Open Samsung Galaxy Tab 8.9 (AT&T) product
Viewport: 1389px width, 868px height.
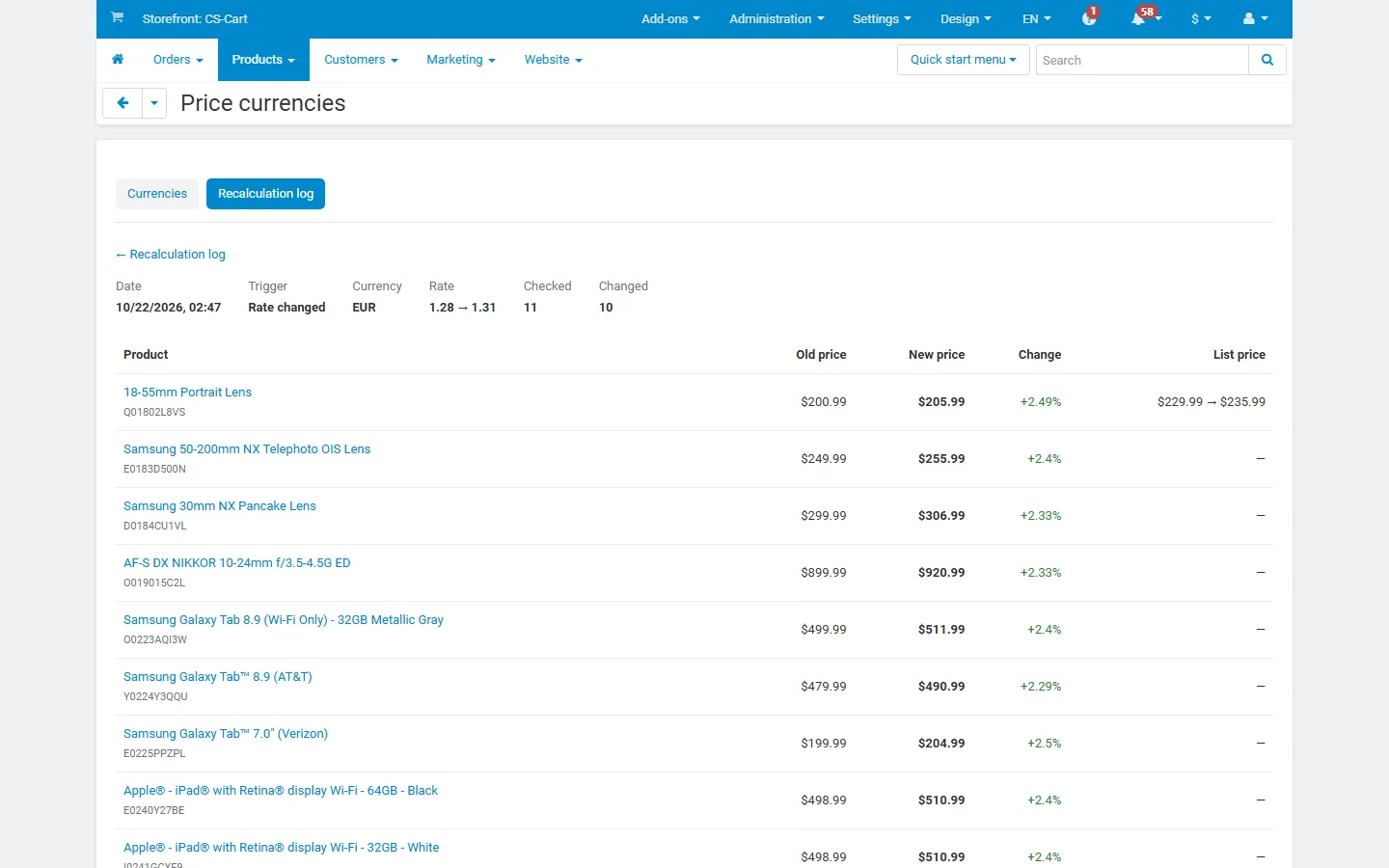click(x=218, y=677)
